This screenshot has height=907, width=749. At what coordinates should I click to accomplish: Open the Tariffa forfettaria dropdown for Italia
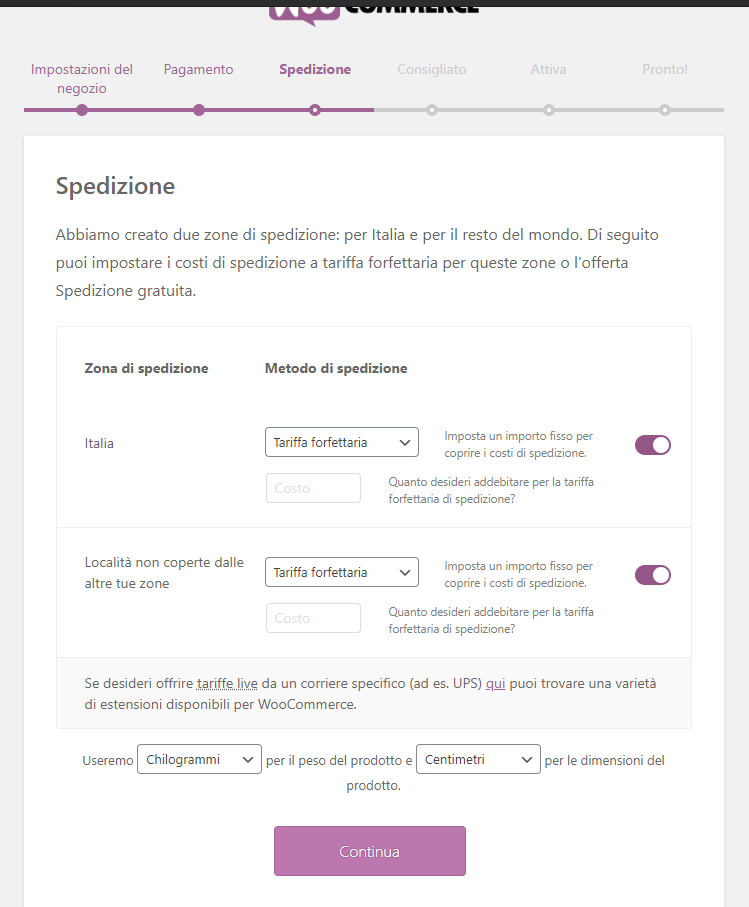(x=341, y=441)
